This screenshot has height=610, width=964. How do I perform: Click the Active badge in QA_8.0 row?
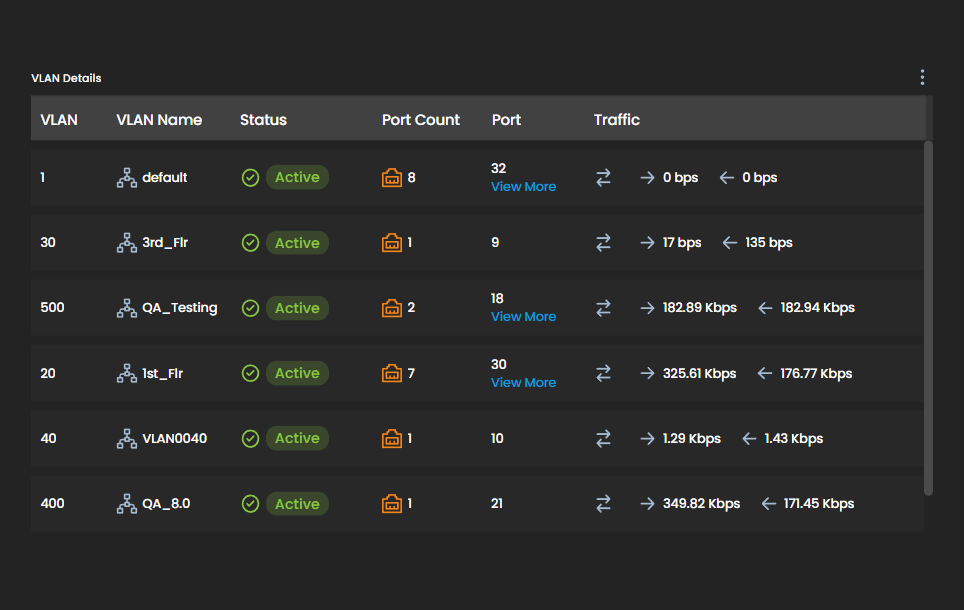point(297,504)
